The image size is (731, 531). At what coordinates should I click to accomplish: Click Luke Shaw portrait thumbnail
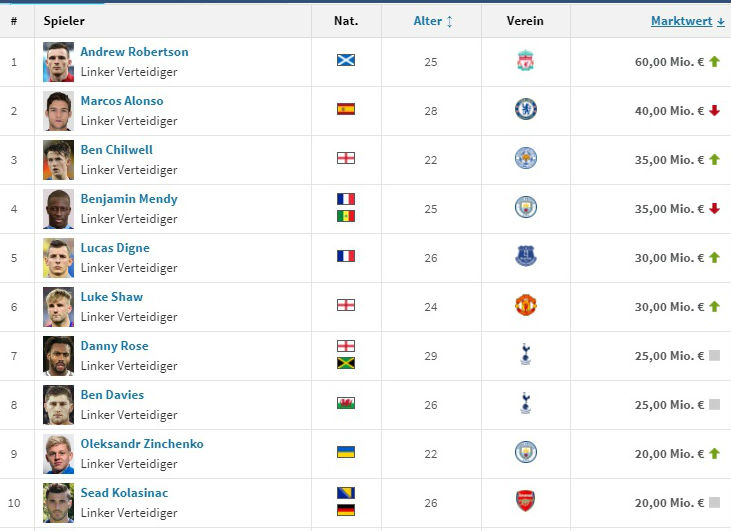[x=59, y=307]
